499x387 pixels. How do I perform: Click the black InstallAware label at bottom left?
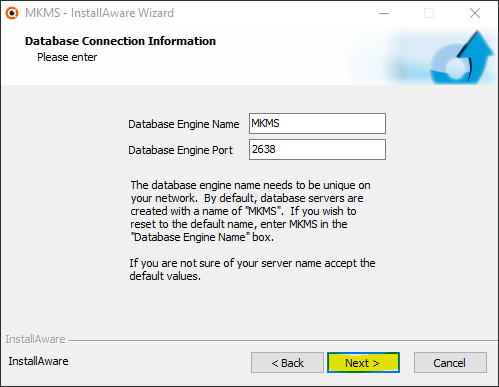(x=38, y=361)
